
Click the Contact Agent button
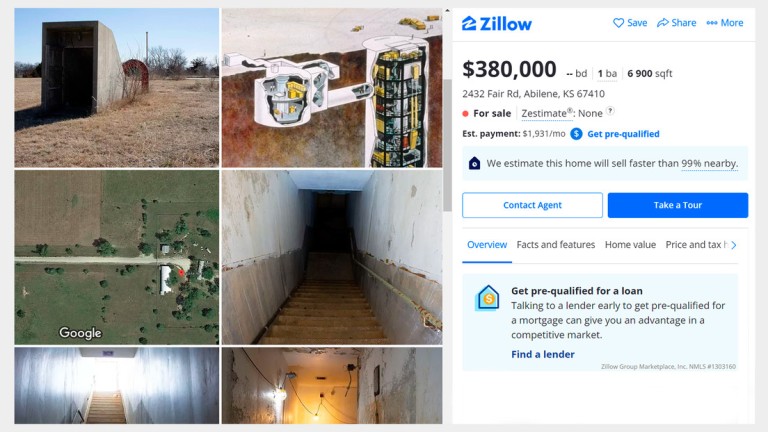pos(532,205)
